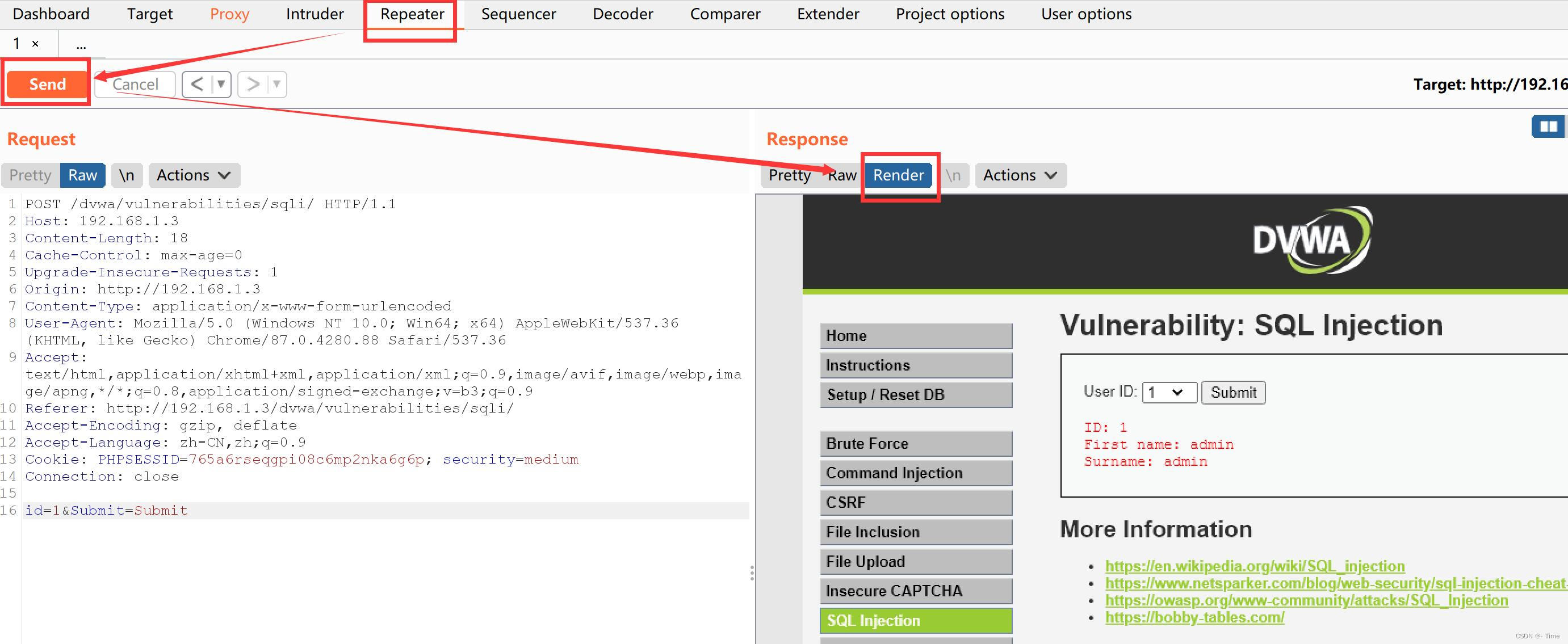
Task: Open the netsparker SQL injection cheat sheet link
Action: point(1336,583)
